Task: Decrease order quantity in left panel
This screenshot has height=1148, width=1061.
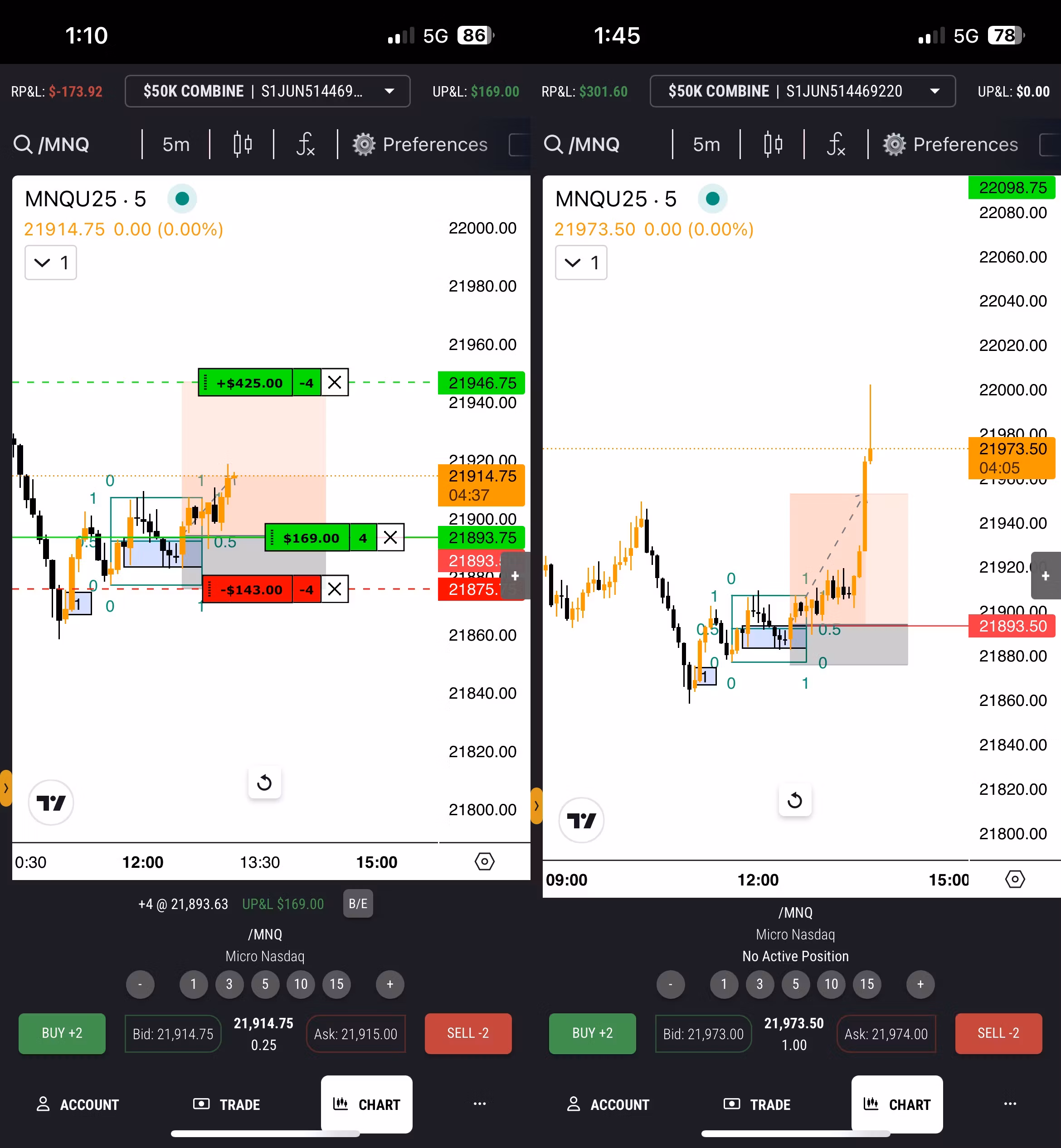Action: (x=140, y=984)
